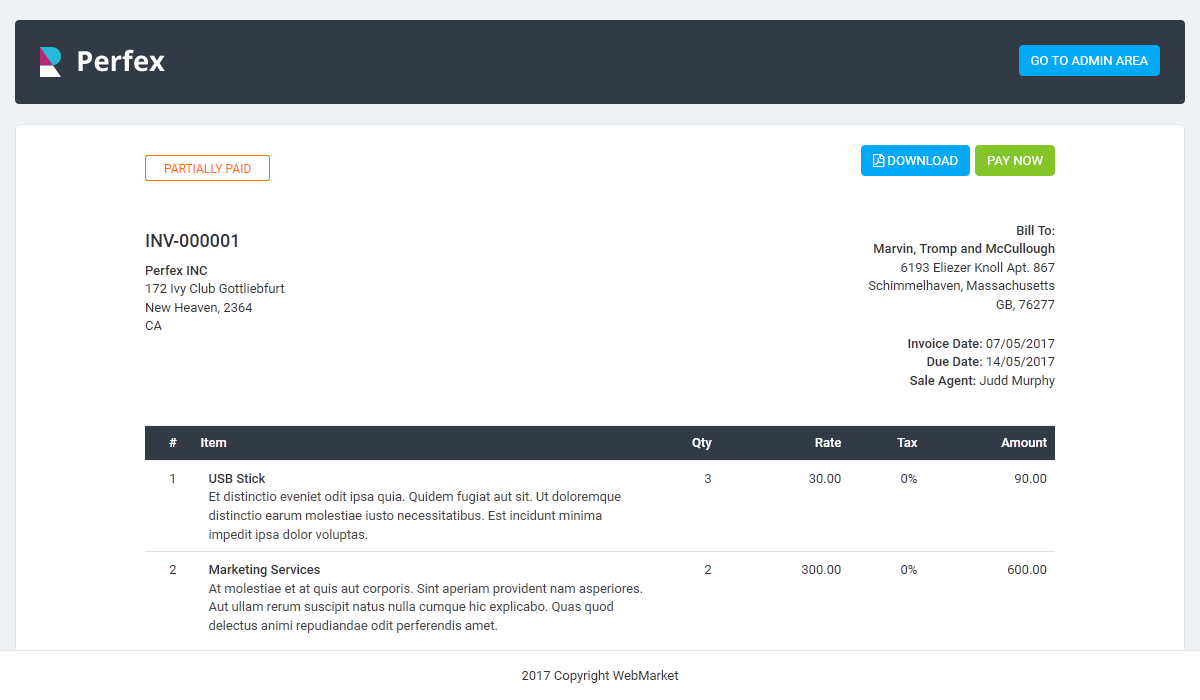Click the 600.00 amount for Marketing Services
This screenshot has height=700, width=1200.
coord(1027,570)
